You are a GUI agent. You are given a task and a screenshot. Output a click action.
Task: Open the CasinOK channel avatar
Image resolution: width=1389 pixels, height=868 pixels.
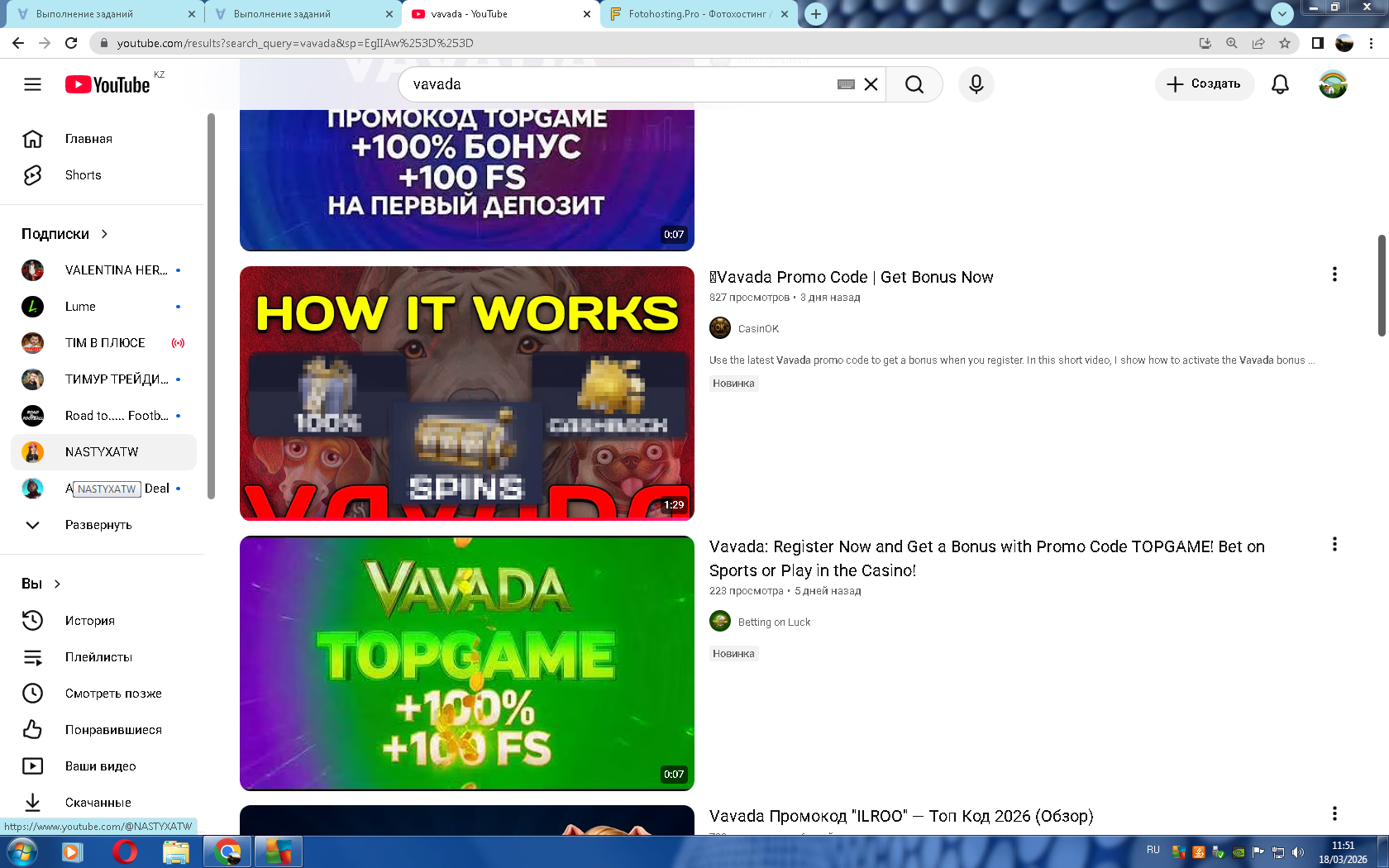[x=720, y=328]
